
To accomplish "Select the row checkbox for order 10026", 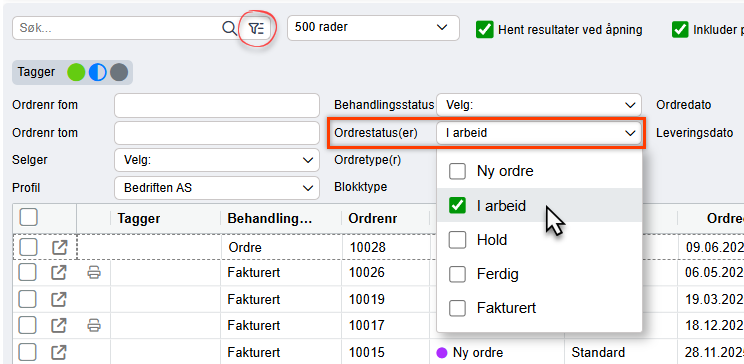I will coord(28,272).
